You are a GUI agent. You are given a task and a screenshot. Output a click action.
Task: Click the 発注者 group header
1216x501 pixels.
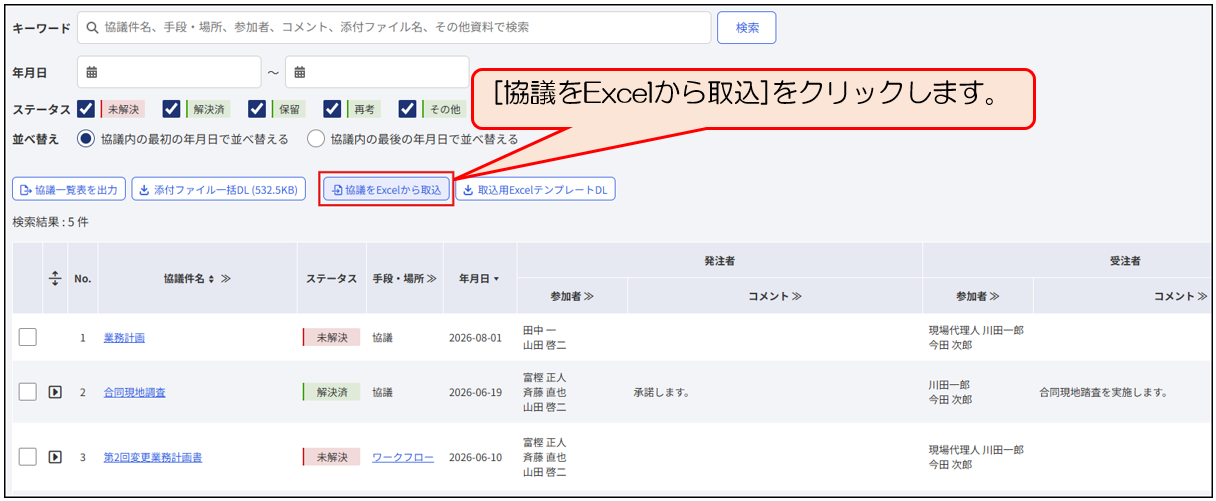tap(719, 260)
